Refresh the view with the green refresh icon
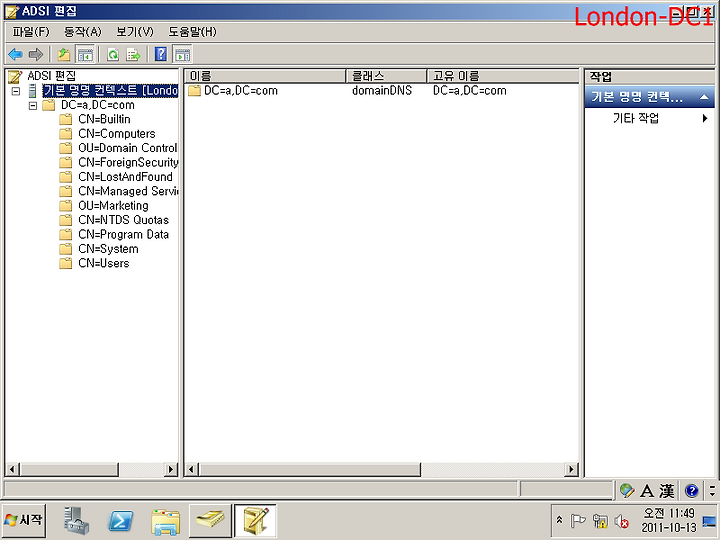 pos(113,55)
